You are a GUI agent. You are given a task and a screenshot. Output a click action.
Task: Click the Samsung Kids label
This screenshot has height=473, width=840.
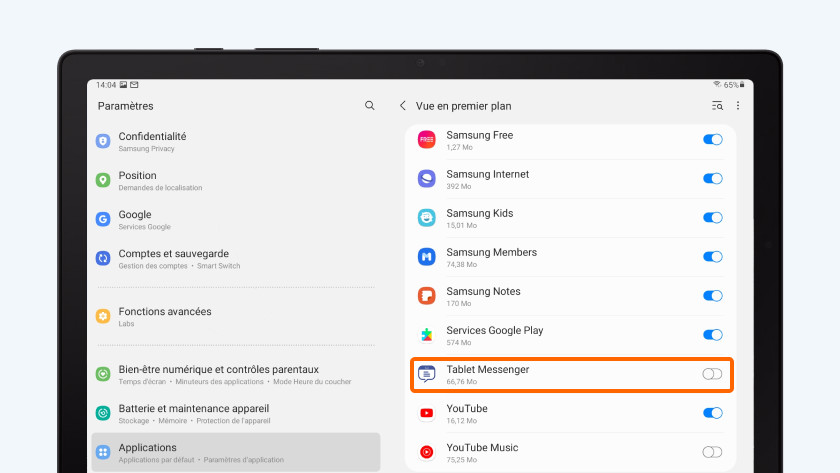pyautogui.click(x=479, y=213)
